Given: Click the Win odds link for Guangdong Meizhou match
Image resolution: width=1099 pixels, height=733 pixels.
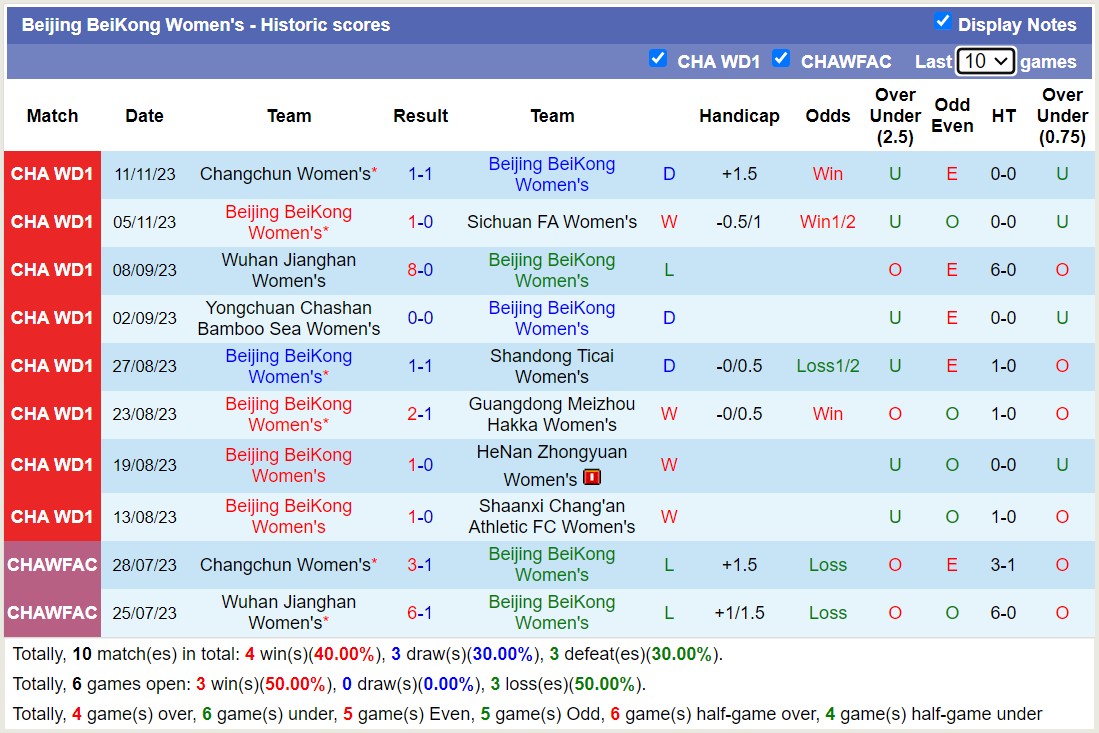Looking at the screenshot, I should tap(827, 414).
